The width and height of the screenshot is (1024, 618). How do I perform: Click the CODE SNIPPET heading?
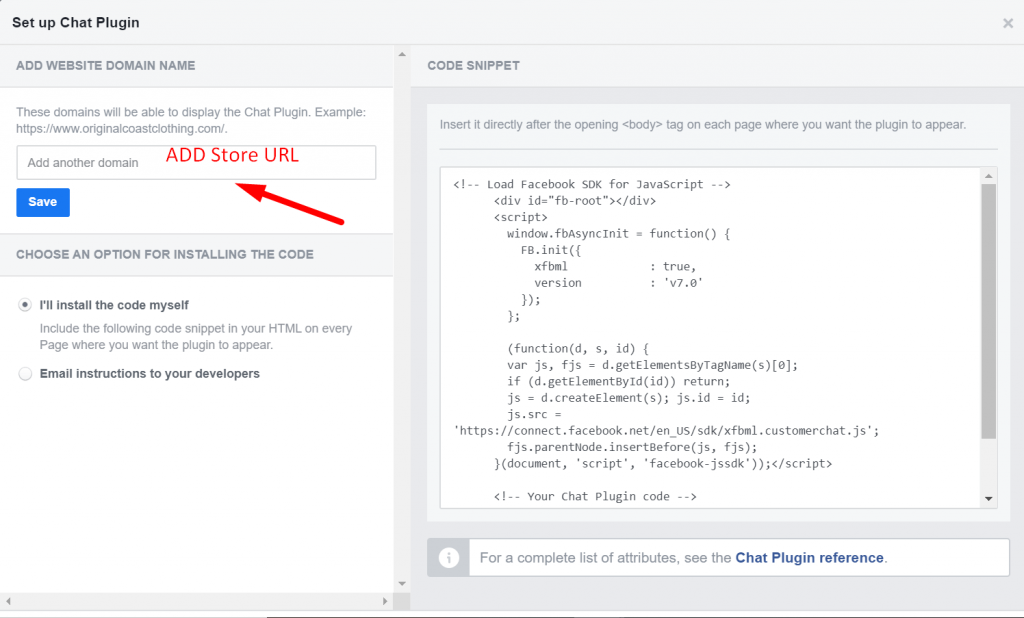coord(473,66)
